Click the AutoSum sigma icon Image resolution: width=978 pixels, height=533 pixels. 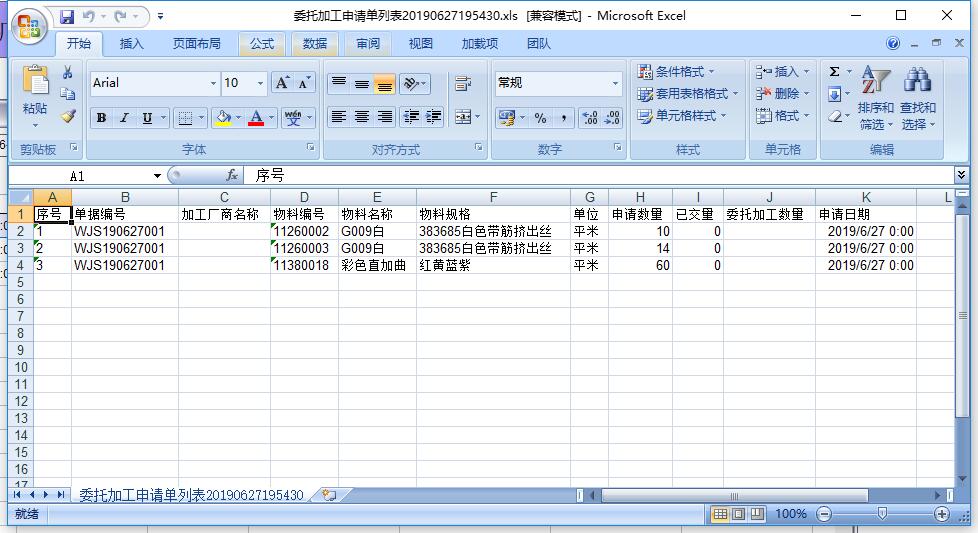(x=834, y=72)
